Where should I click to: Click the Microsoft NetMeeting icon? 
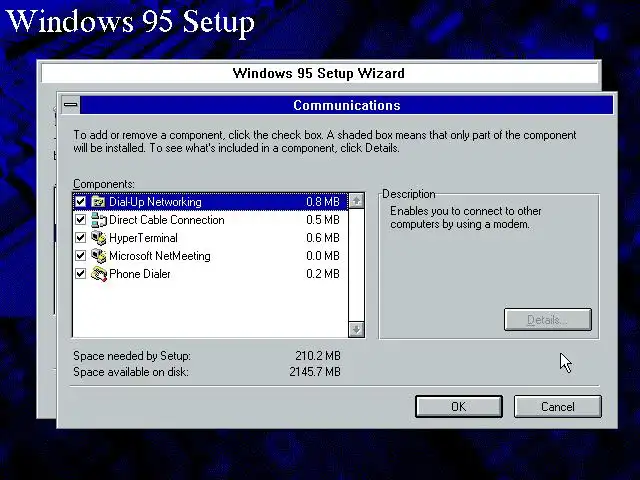point(98,256)
